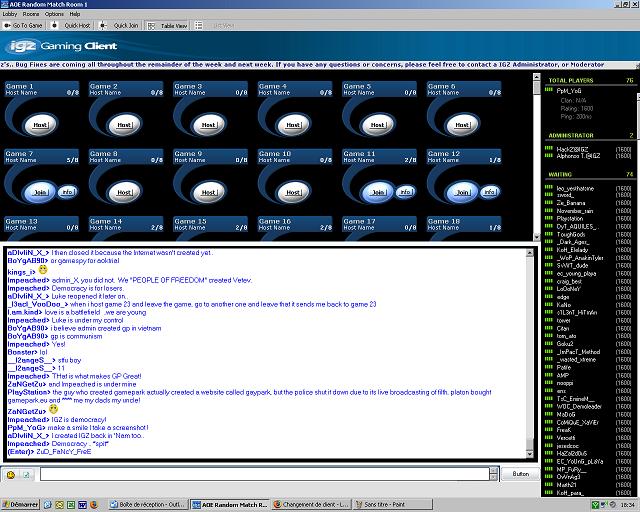The image size is (640, 512).
Task: Open the Rooms menu
Action: [33, 14]
